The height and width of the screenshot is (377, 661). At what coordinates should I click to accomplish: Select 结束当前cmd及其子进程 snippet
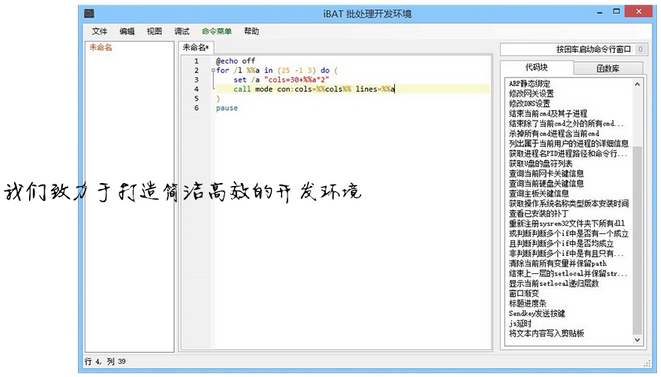click(x=548, y=113)
